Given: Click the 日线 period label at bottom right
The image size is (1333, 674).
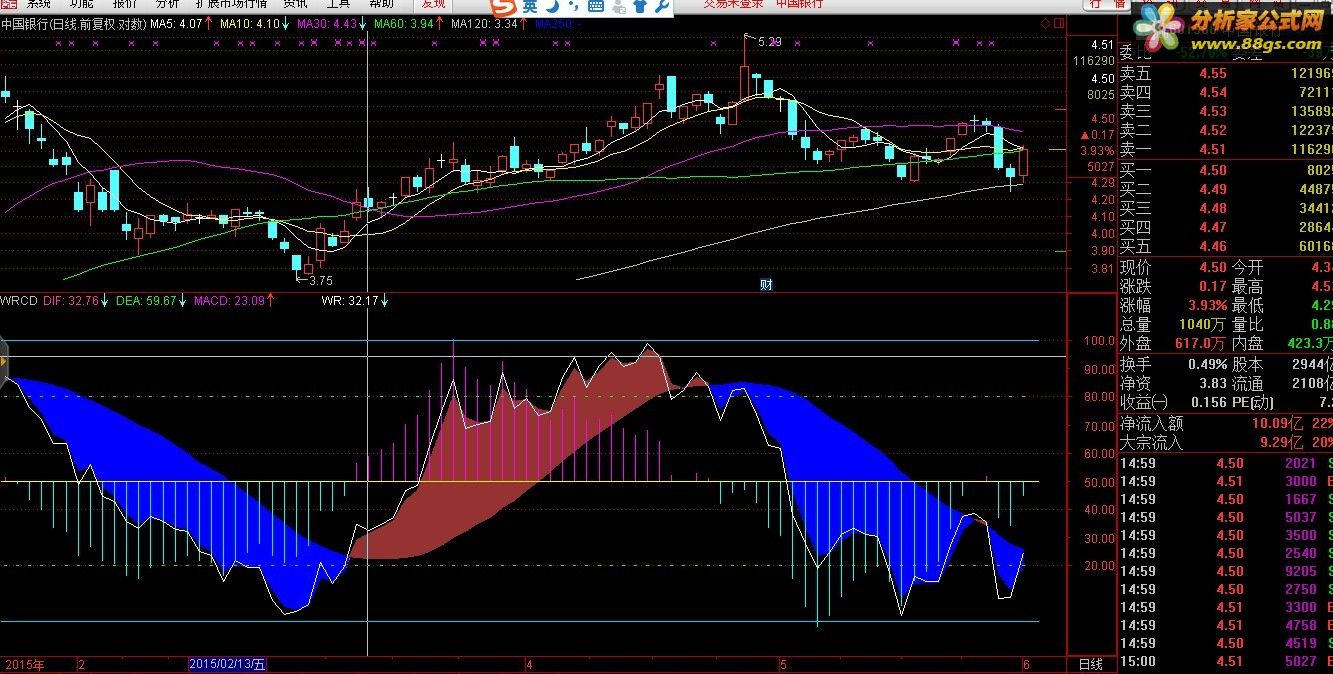Looking at the screenshot, I should [1091, 664].
